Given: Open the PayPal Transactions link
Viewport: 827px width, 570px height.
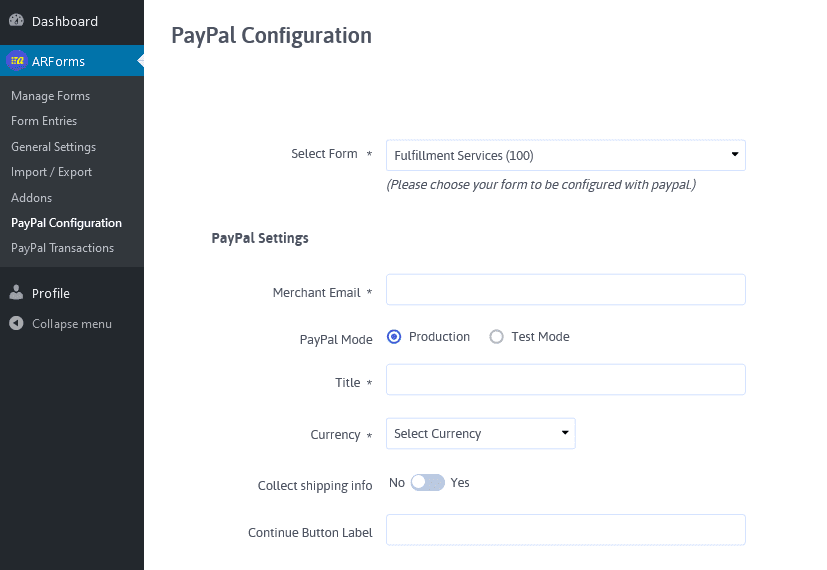Looking at the screenshot, I should pyautogui.click(x=62, y=248).
